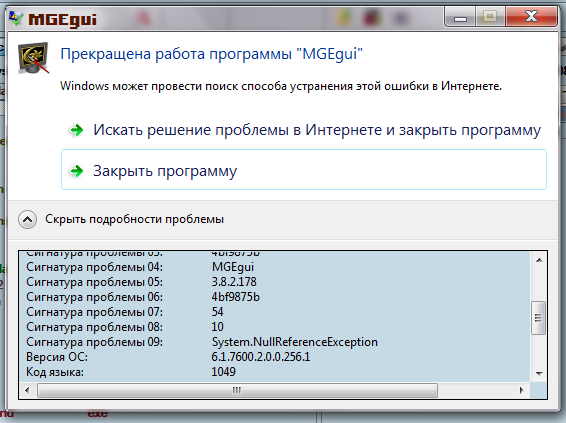Click the details vertical scrollbar up arrow
This screenshot has width=566, height=423.
tap(539, 260)
